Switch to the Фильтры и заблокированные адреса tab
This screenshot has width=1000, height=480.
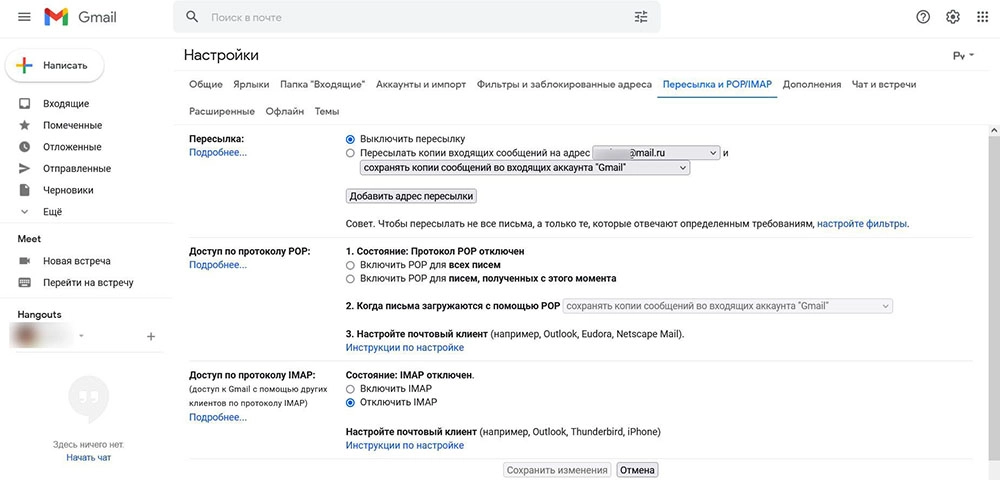564,85
